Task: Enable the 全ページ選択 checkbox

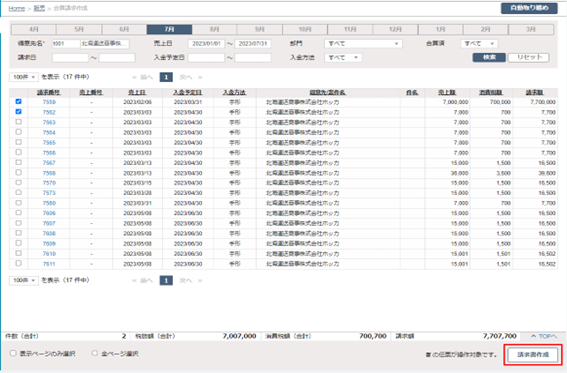Action: coord(95,353)
